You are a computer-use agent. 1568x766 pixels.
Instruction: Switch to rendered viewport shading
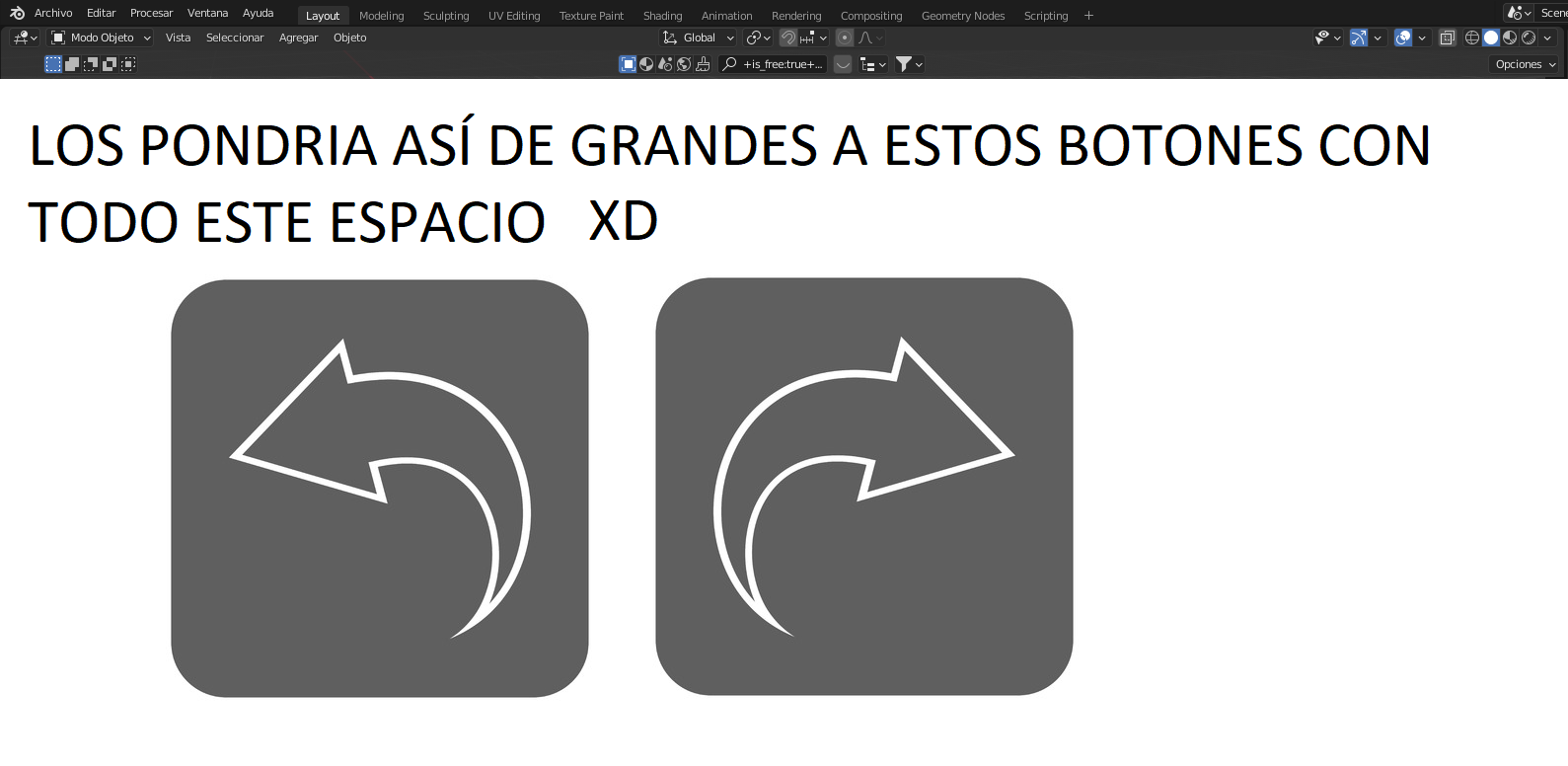pos(1529,38)
